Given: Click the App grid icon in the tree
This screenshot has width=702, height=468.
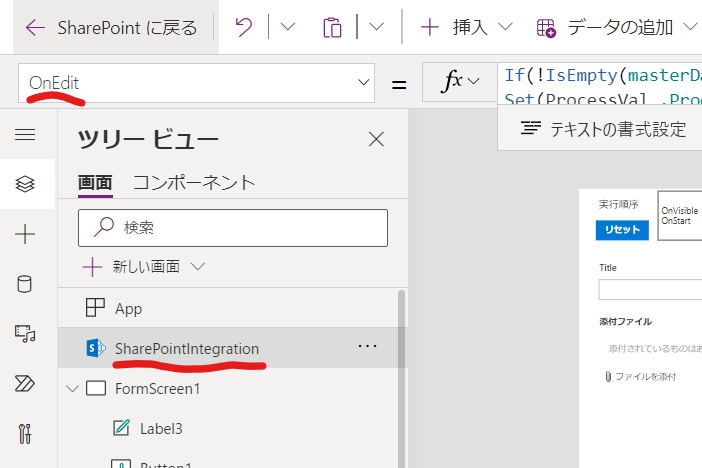Looking at the screenshot, I should coord(95,308).
